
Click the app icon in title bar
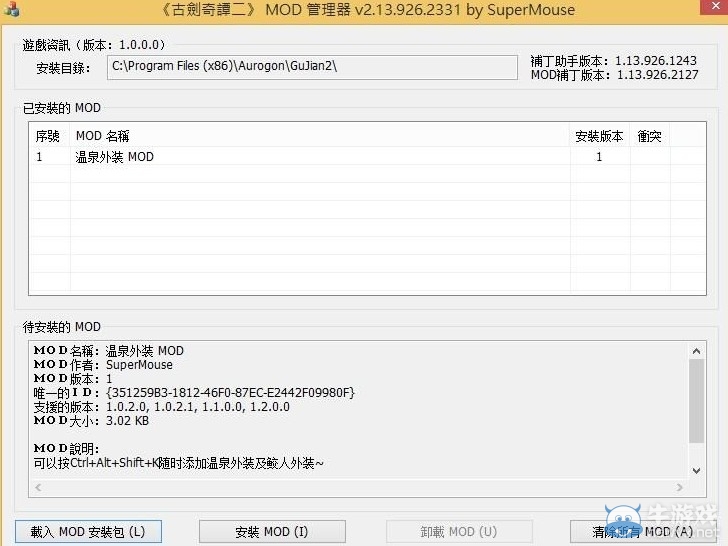tap(11, 9)
